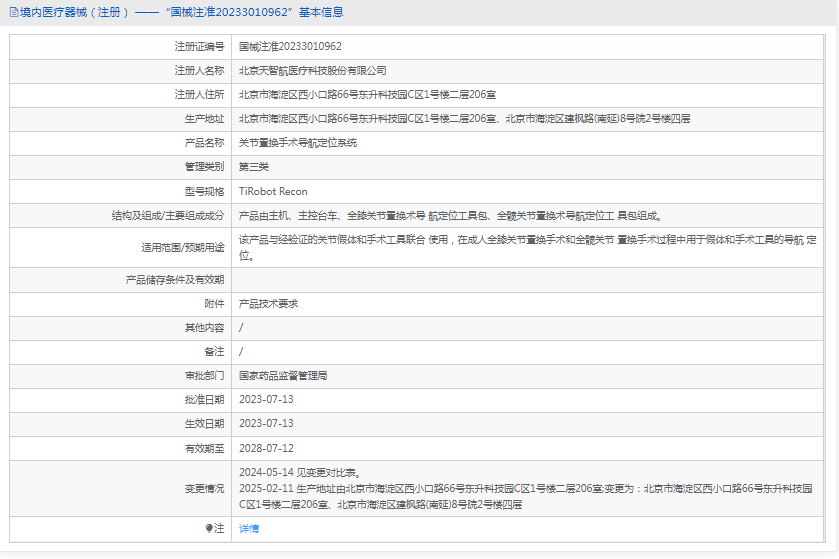839x559 pixels.
Task: Click the 管理类别 label
Action: click(x=204, y=167)
